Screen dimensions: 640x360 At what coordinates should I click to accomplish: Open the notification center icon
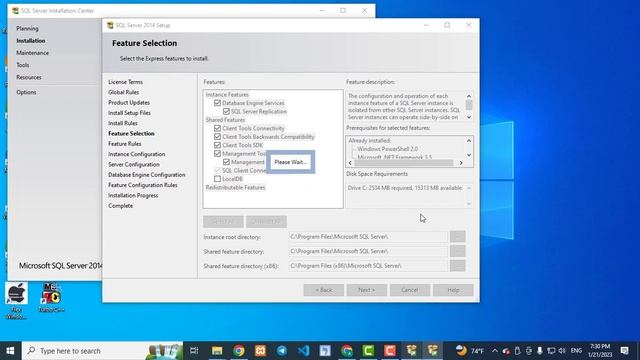[624, 351]
